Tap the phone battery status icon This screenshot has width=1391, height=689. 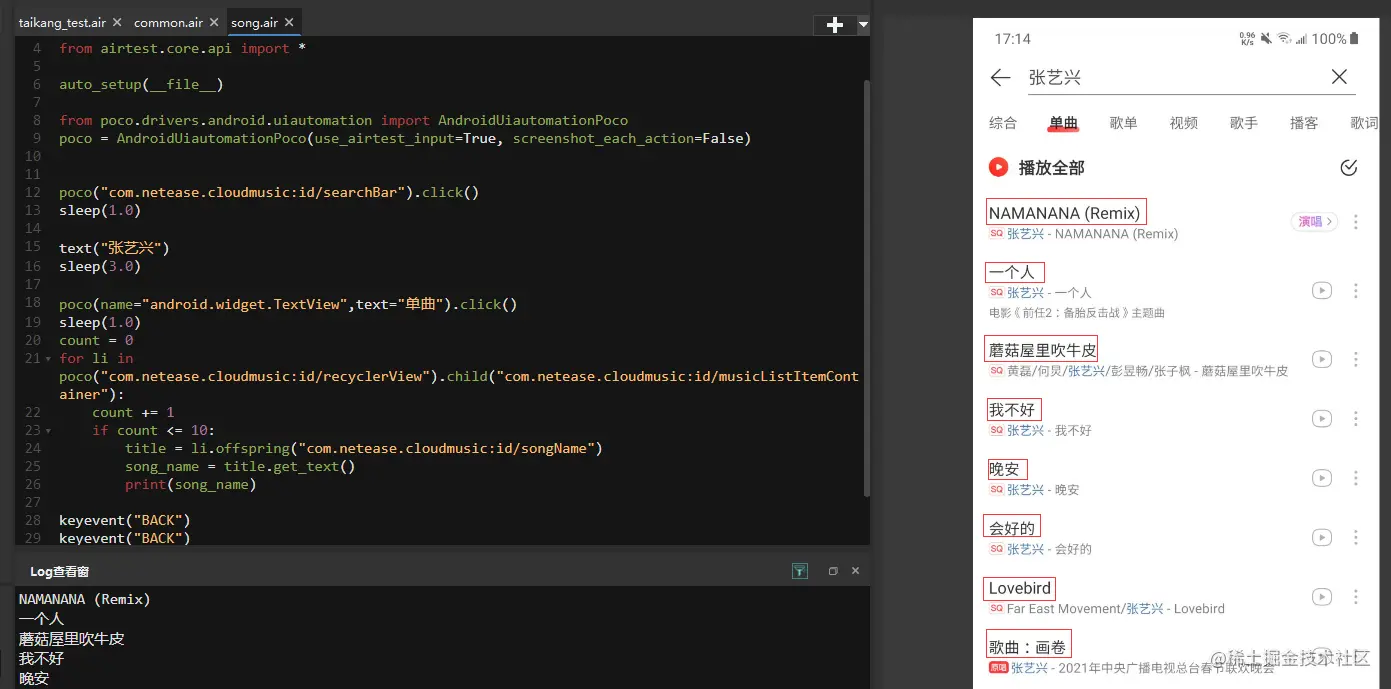(x=1354, y=39)
